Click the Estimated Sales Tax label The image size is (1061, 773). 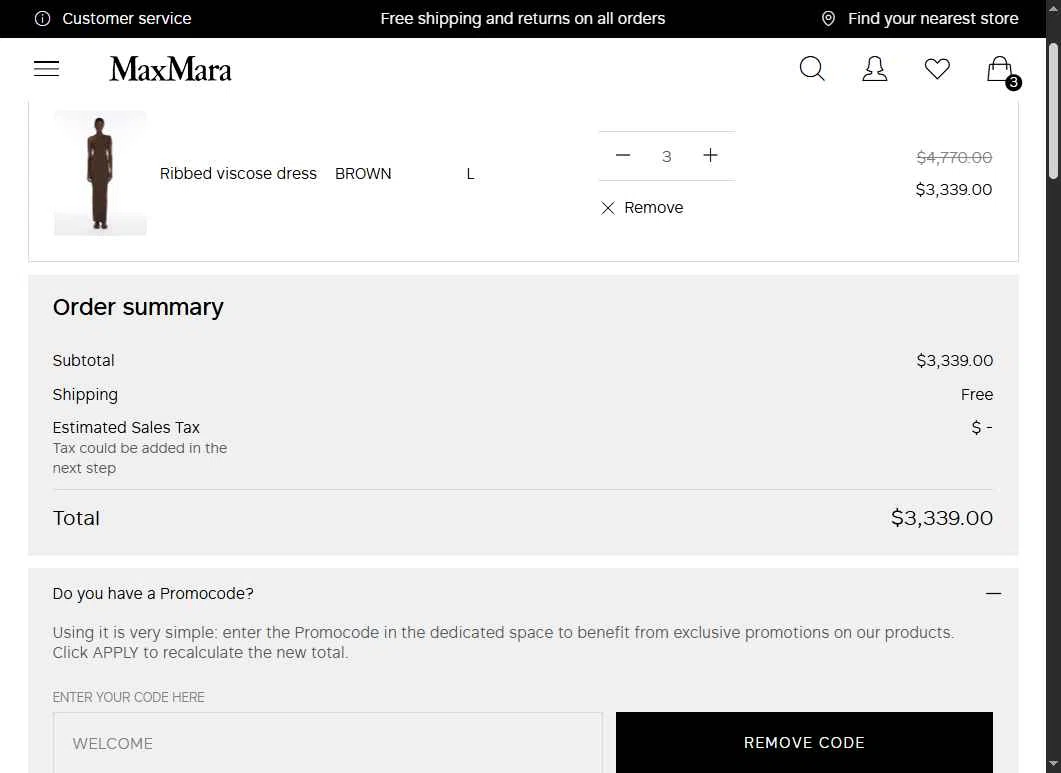coord(127,428)
